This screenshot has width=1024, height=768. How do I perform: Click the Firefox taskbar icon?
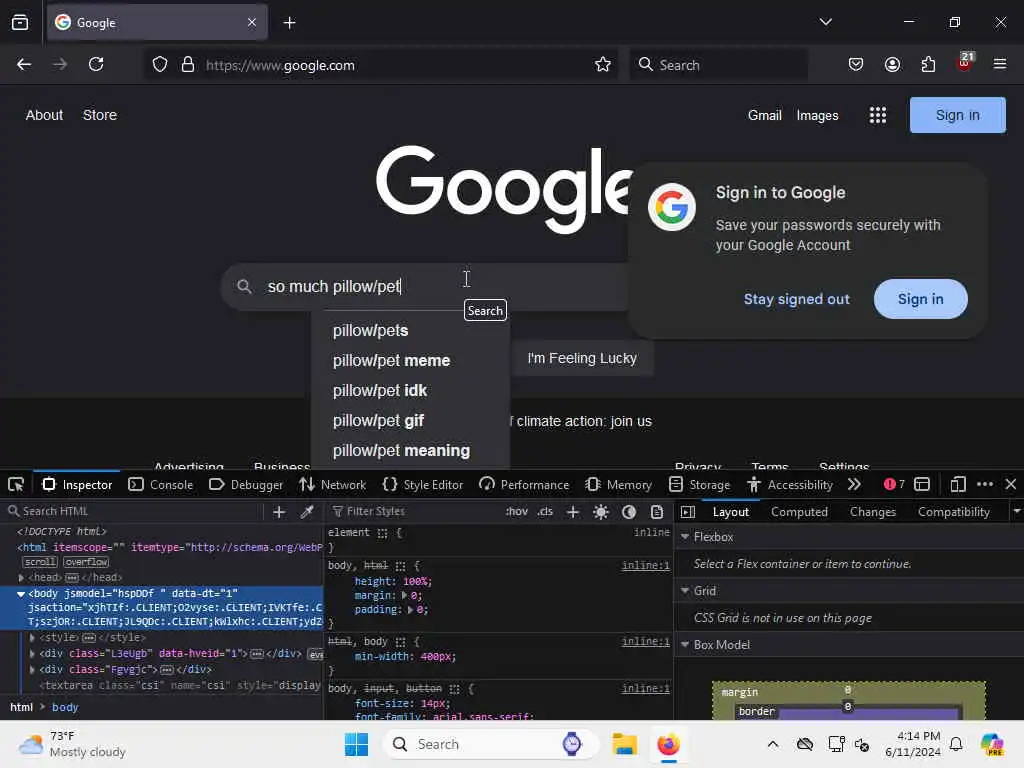(668, 744)
